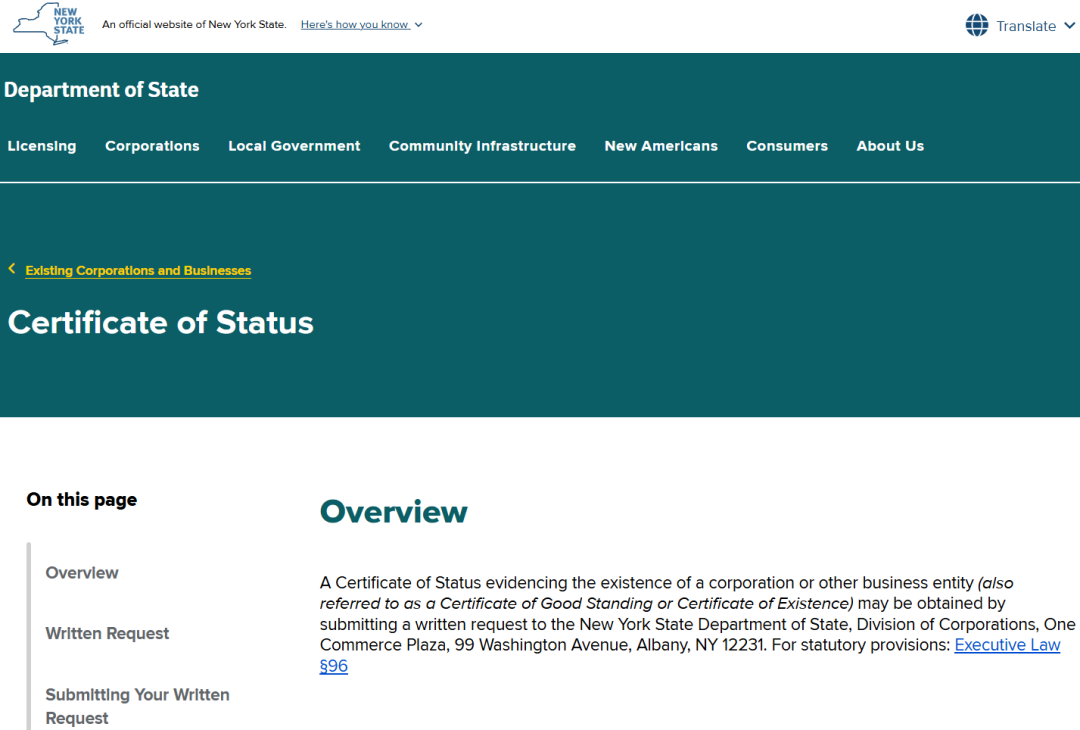Jump to Submitting Your Written Request section

tap(138, 706)
